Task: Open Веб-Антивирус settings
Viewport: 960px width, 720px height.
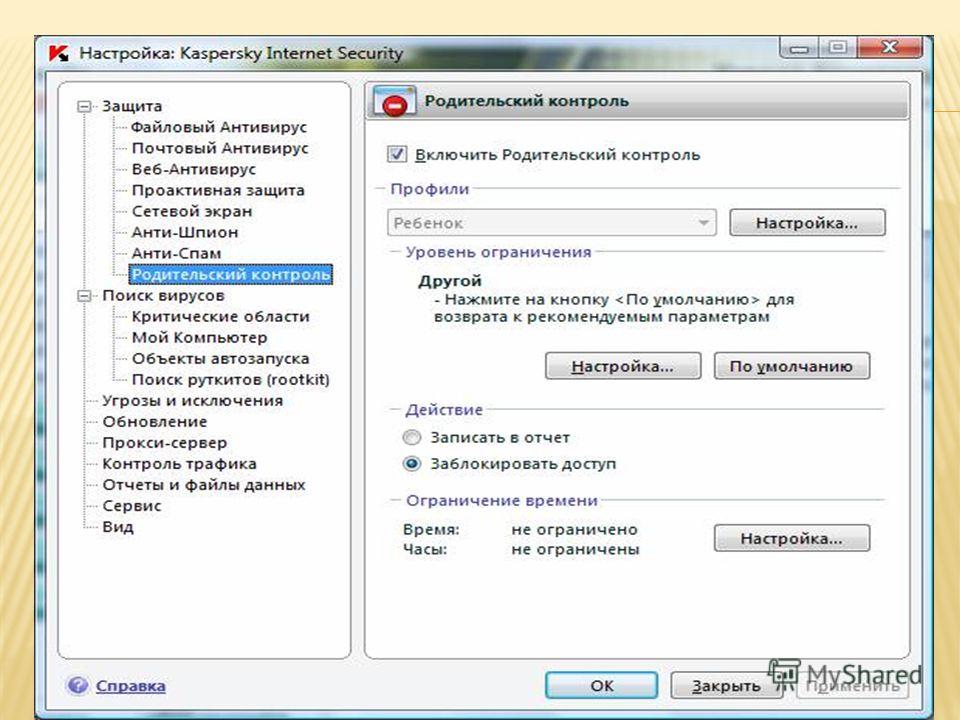Action: 193,169
